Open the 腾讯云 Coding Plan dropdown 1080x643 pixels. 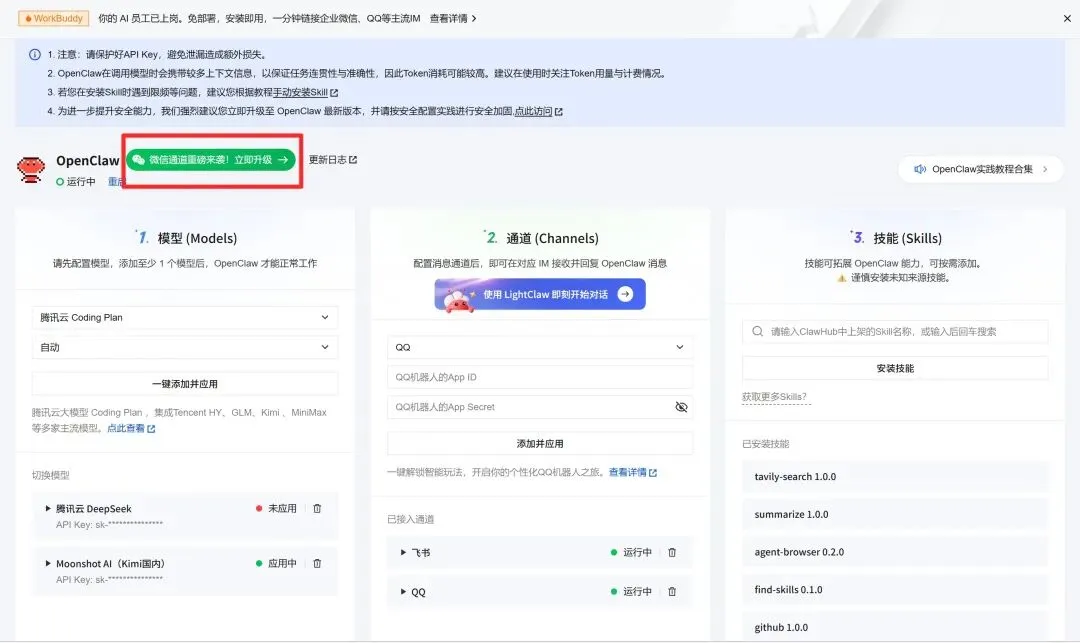[185, 317]
